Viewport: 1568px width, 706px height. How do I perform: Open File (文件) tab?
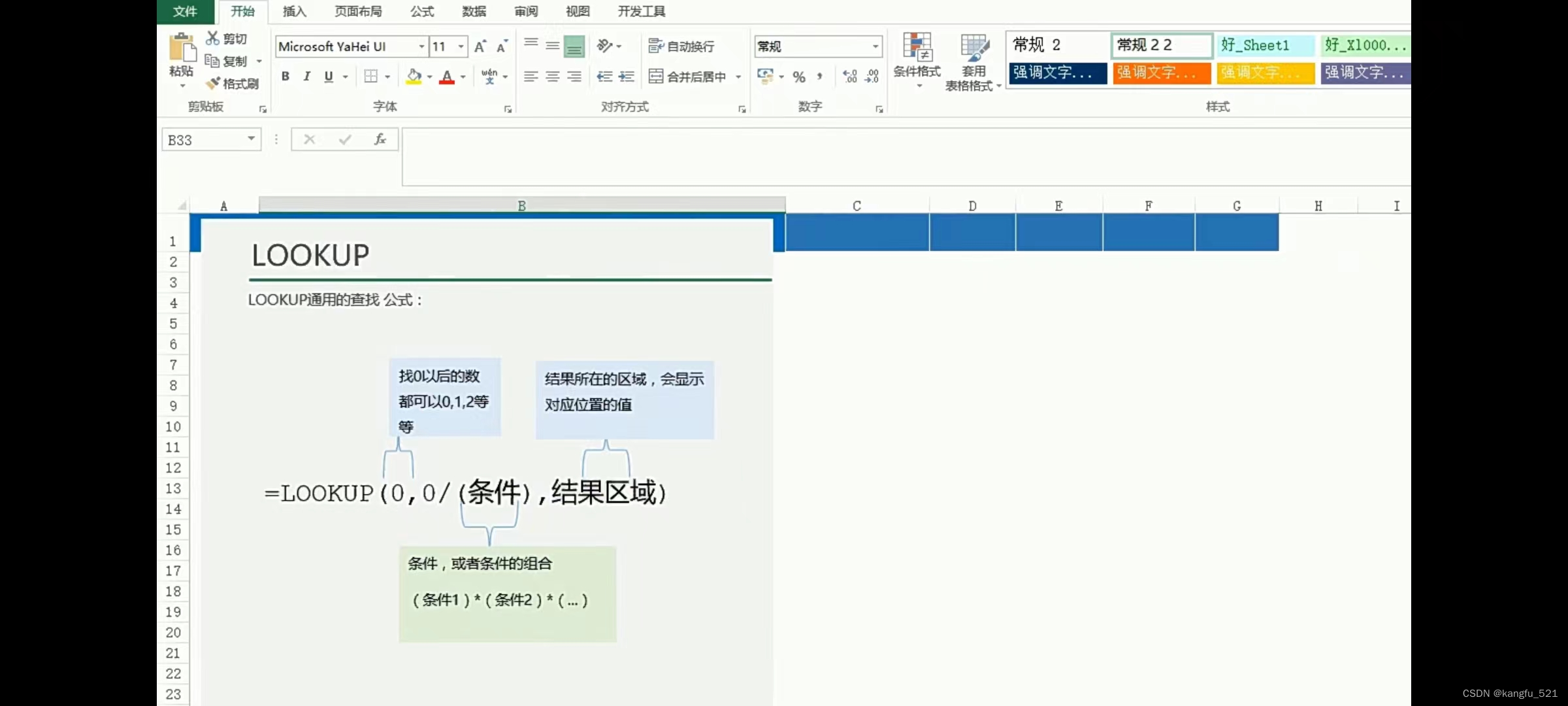coord(185,11)
